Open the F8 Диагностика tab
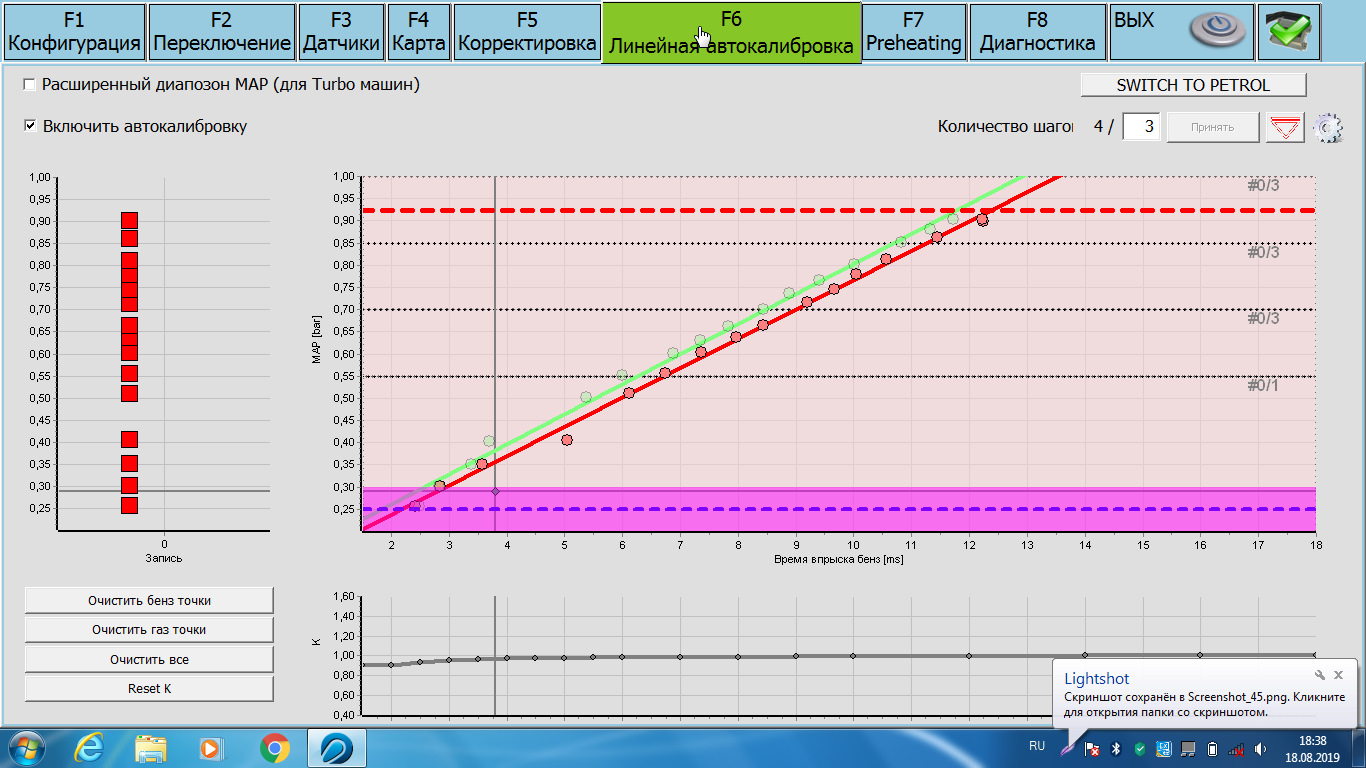The image size is (1366, 768). pyautogui.click(x=1037, y=32)
